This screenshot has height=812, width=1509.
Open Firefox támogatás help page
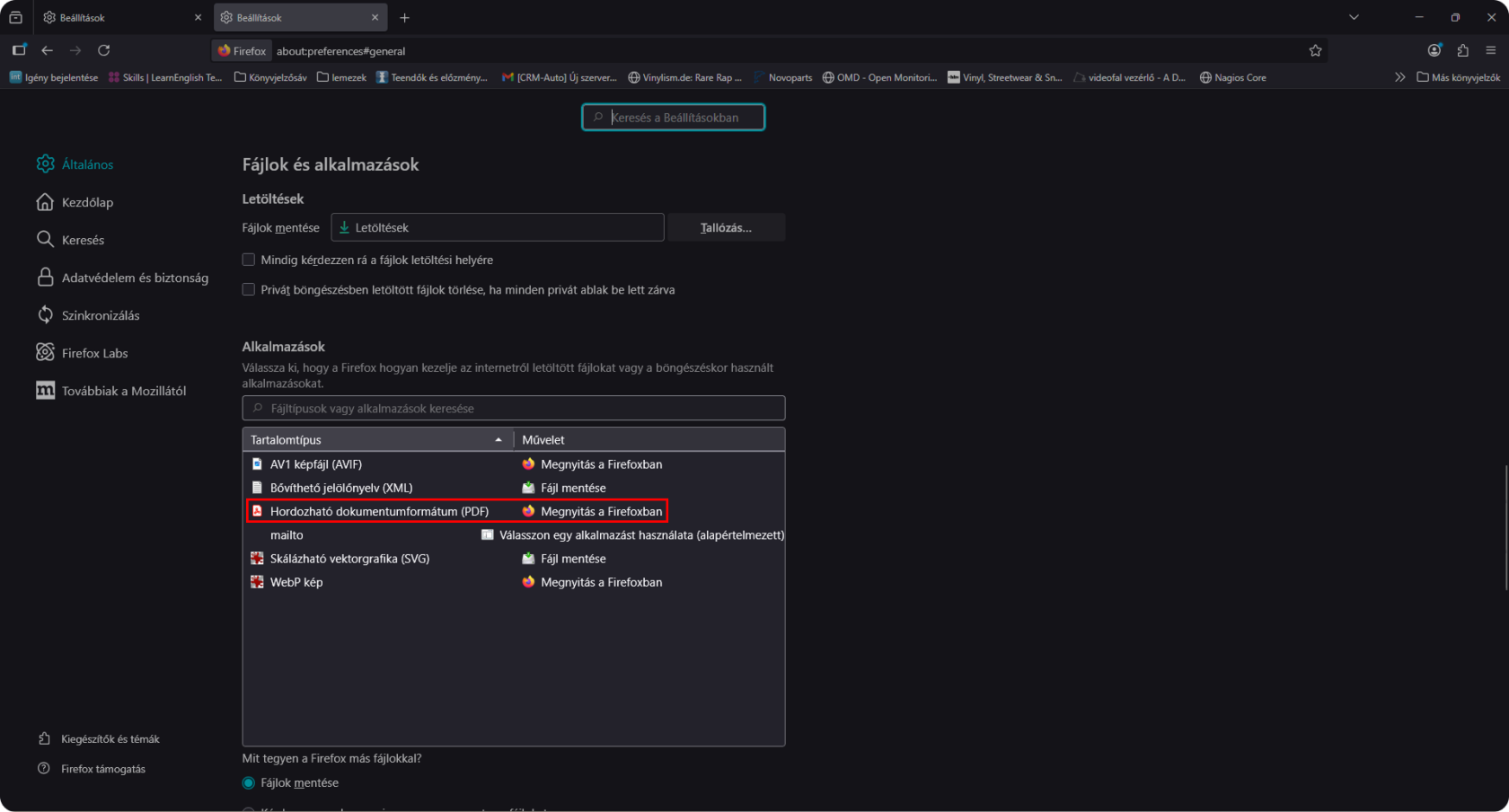tap(101, 768)
